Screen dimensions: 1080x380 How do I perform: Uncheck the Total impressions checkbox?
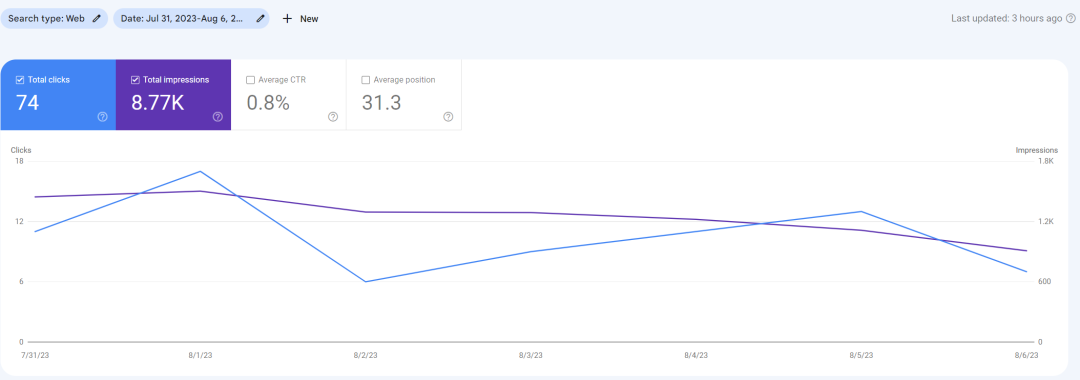135,80
